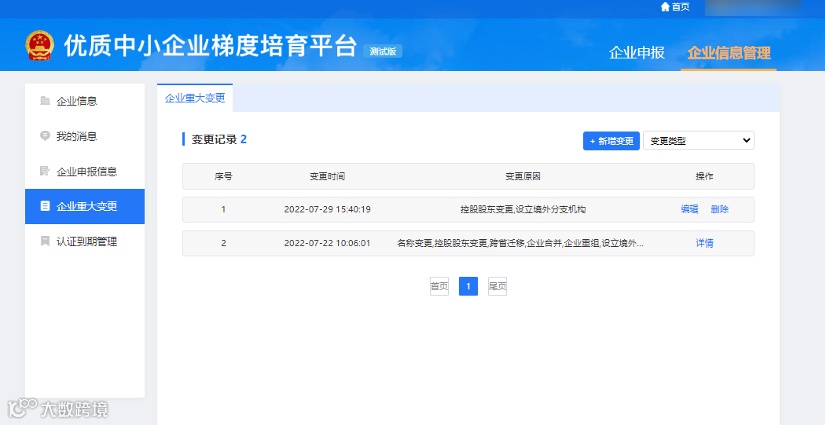Viewport: 825px width, 425px height.
Task: Click the 企业信息 building icon
Action: point(45,100)
